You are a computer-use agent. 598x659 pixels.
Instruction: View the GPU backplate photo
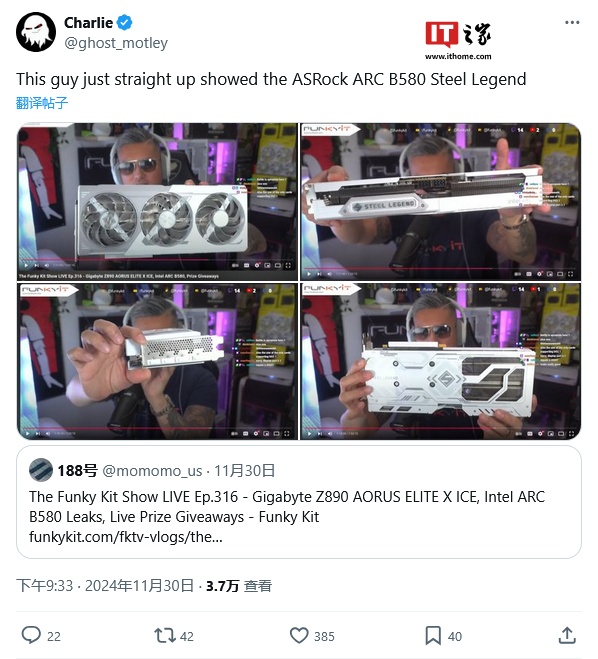(x=440, y=361)
